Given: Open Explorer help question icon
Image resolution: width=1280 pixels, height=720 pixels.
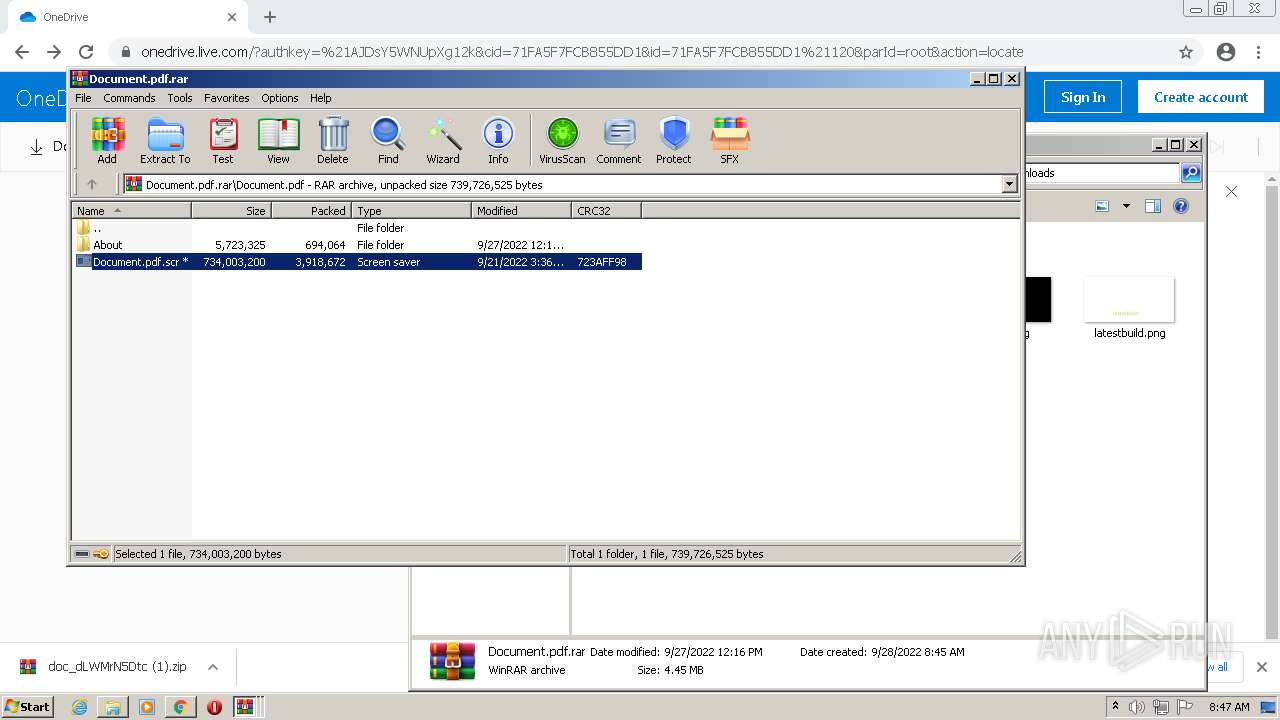Looking at the screenshot, I should point(1181,206).
